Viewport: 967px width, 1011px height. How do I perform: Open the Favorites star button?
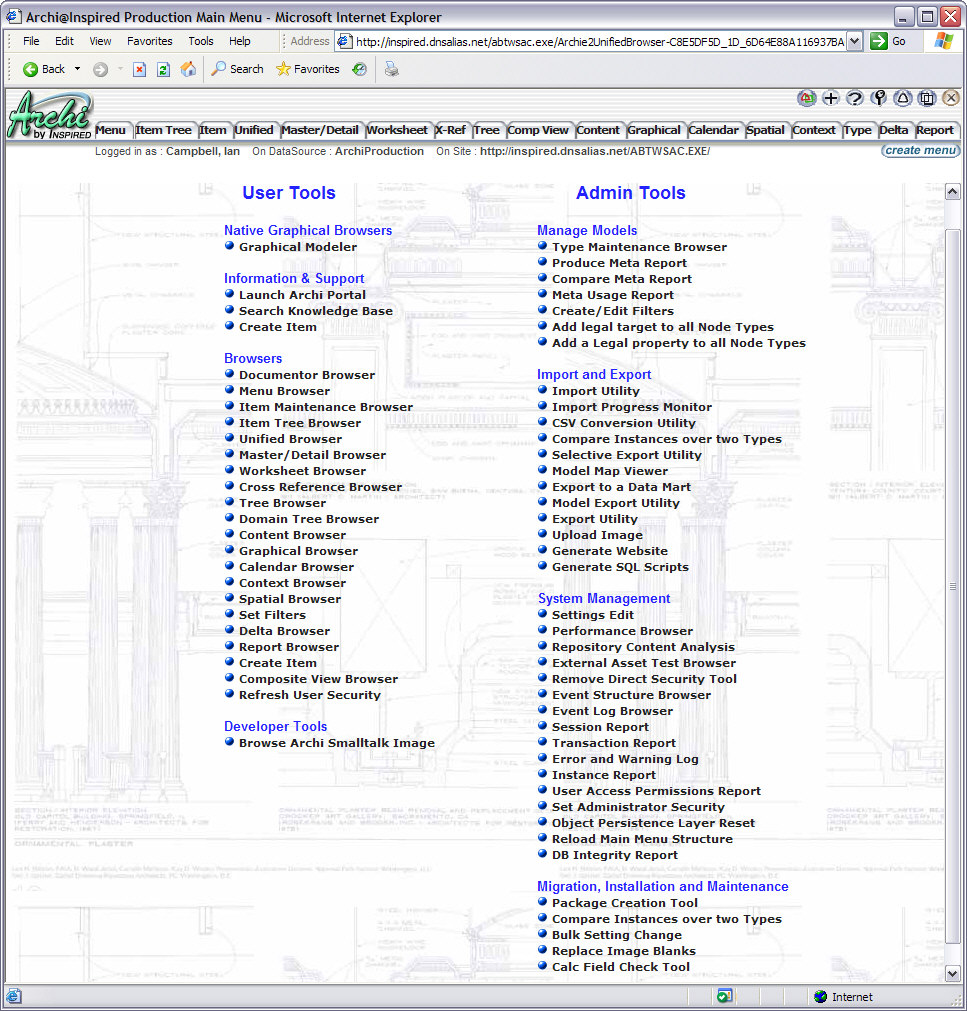[x=308, y=69]
